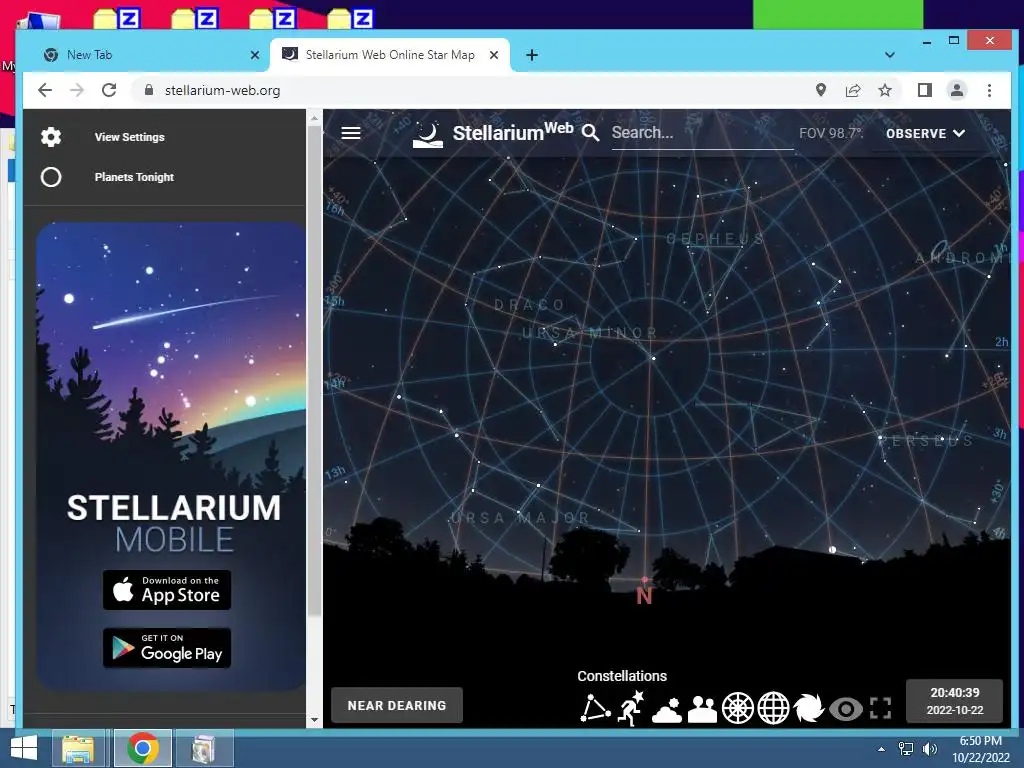This screenshot has width=1024, height=768.
Task: Click Download on the App Store badge
Action: [167, 590]
